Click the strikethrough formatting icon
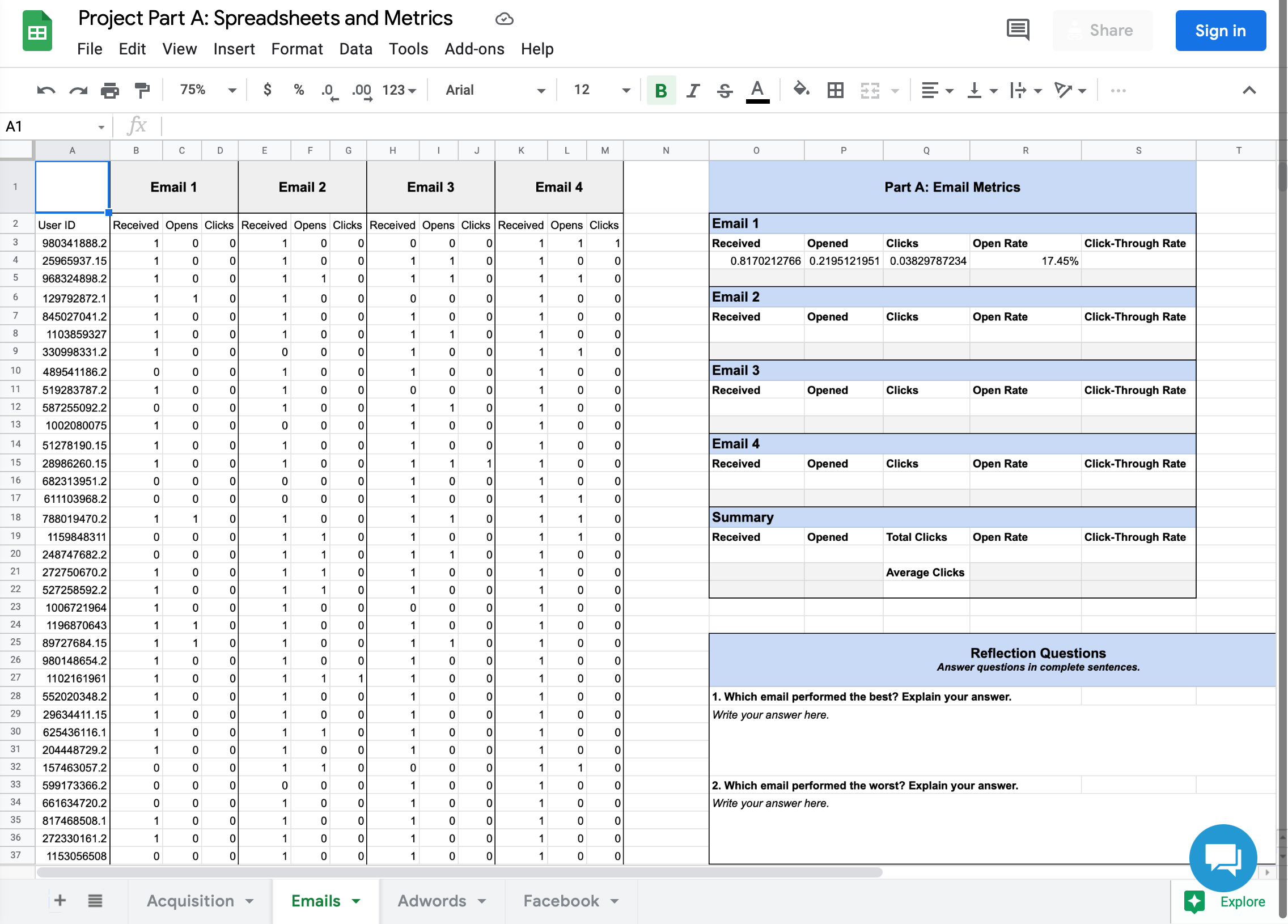This screenshot has width=1288, height=924. [x=724, y=90]
